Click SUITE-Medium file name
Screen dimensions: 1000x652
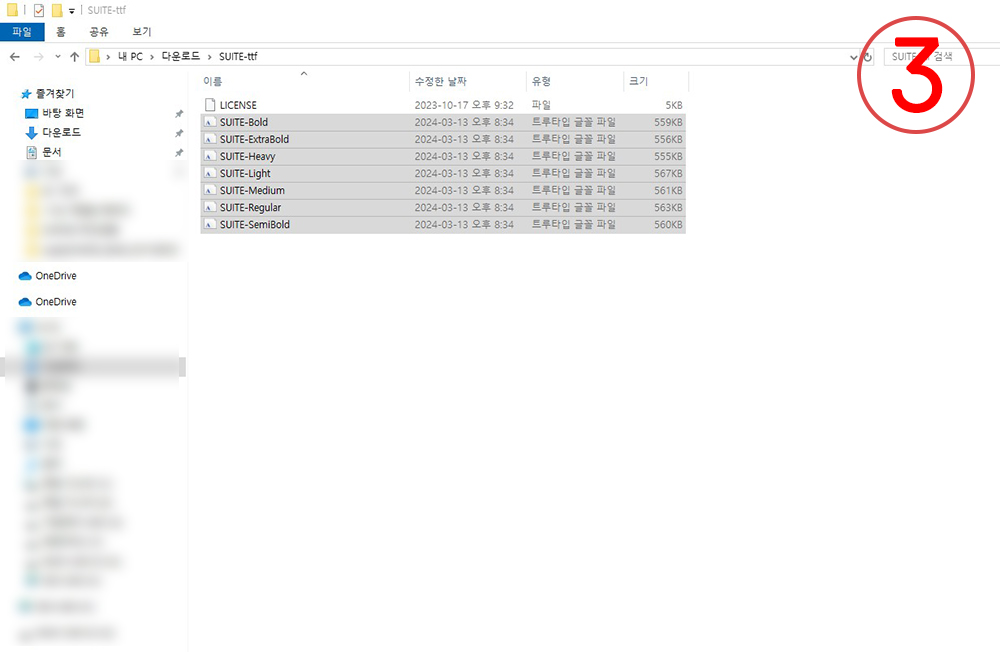252,190
